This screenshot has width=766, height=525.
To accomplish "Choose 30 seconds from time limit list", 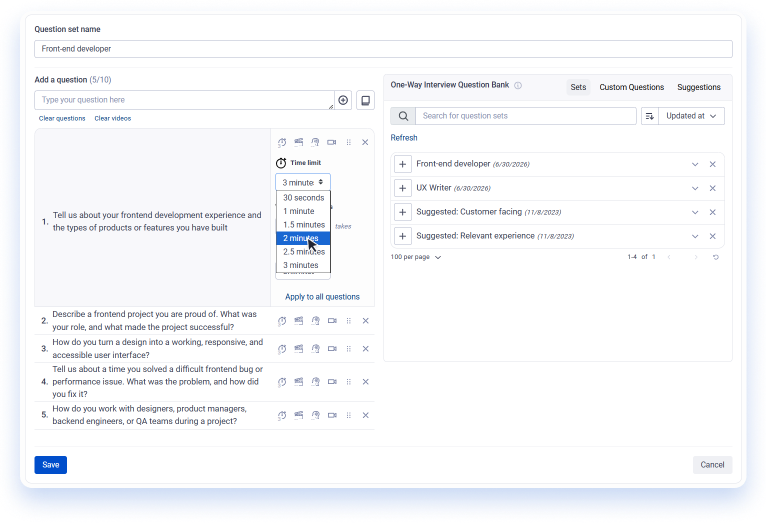I will [303, 198].
